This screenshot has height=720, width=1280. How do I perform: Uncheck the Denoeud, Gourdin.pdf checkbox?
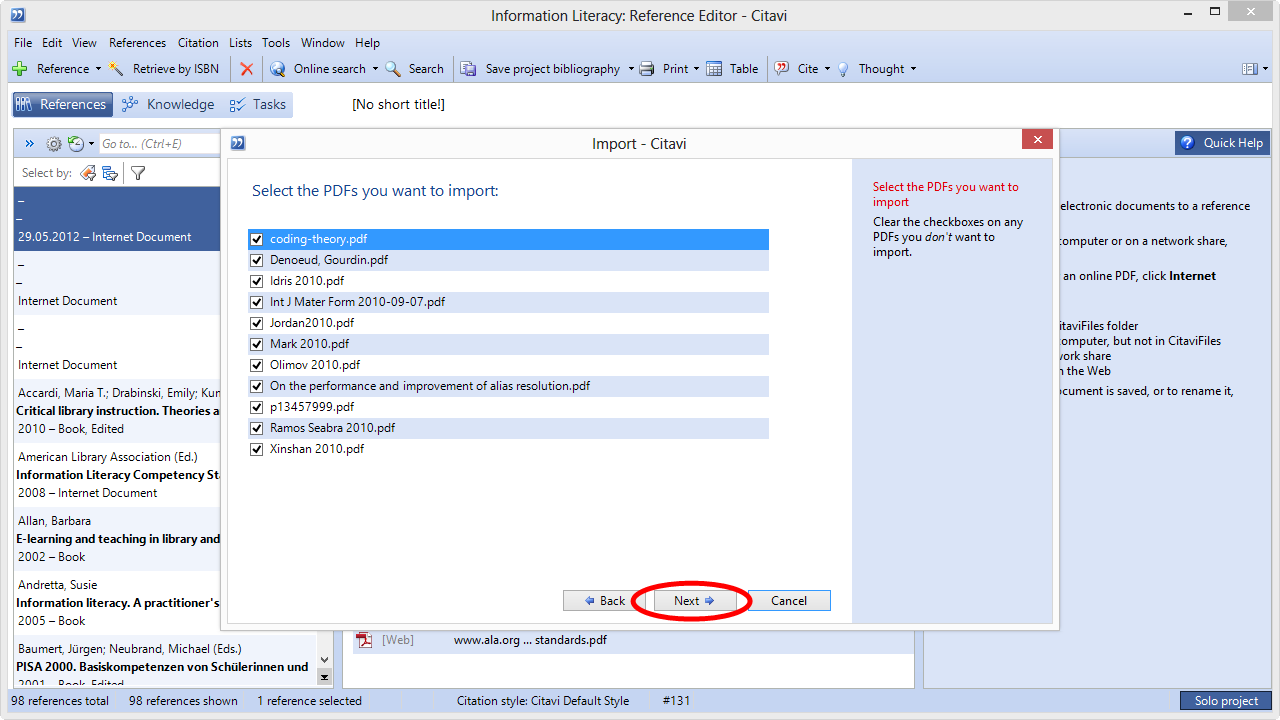tap(257, 260)
